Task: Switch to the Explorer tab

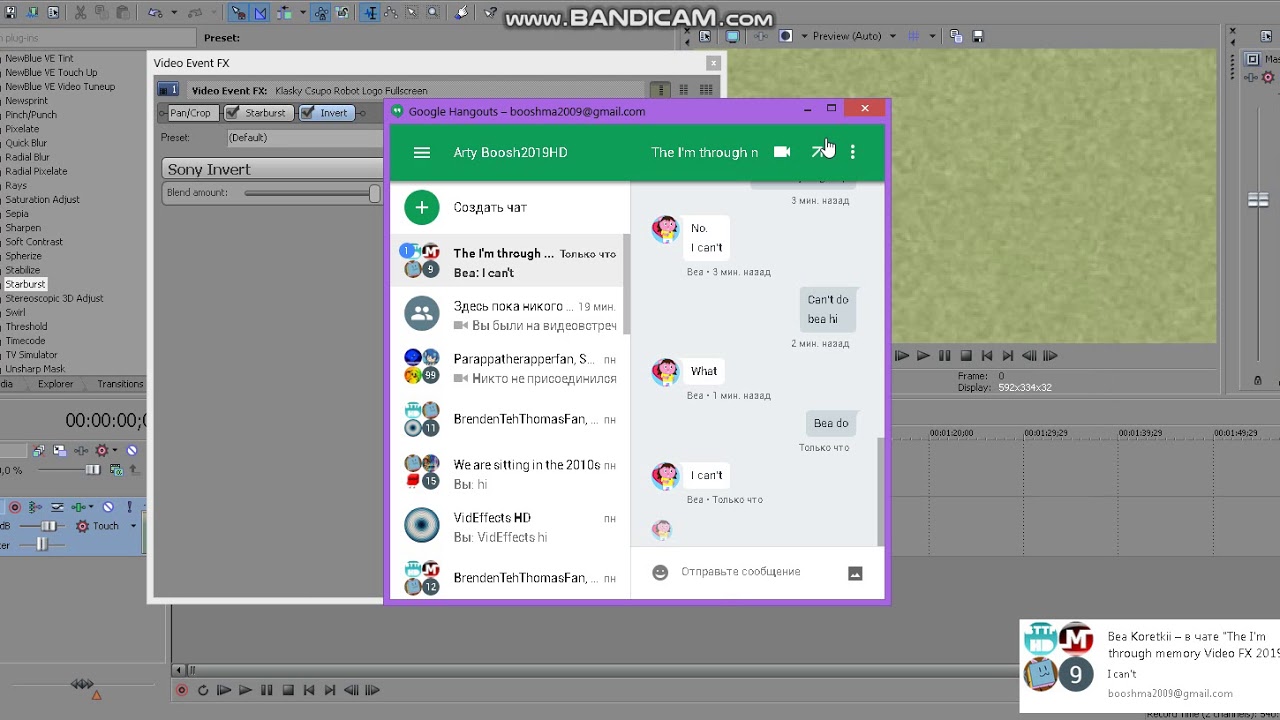Action: pyautogui.click(x=55, y=384)
